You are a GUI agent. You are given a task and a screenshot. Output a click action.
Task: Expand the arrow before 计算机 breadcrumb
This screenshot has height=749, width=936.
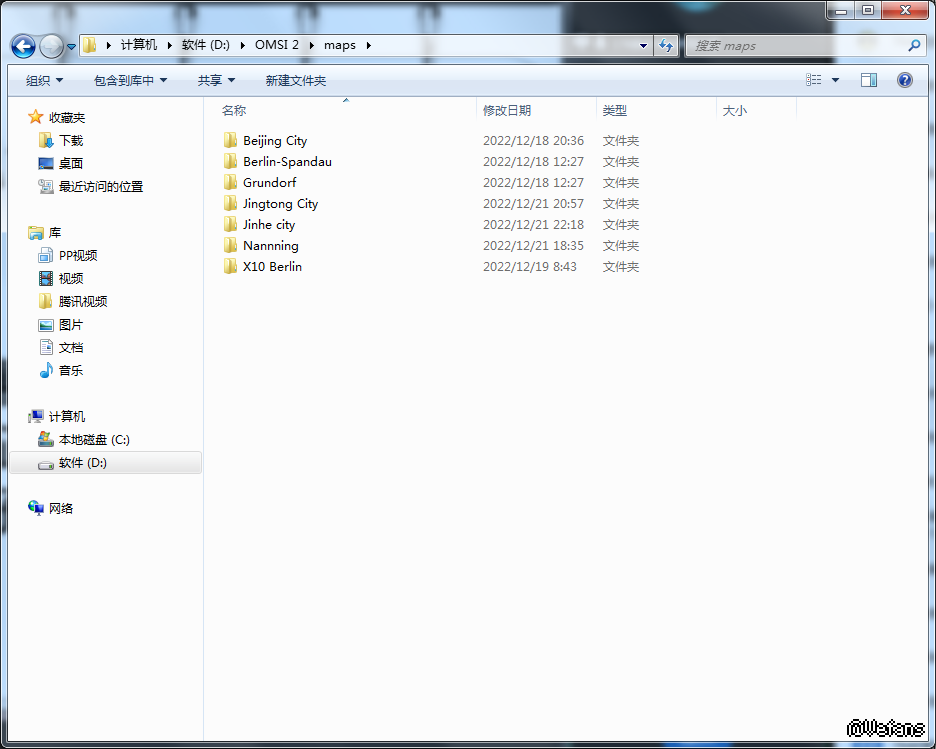coord(109,45)
